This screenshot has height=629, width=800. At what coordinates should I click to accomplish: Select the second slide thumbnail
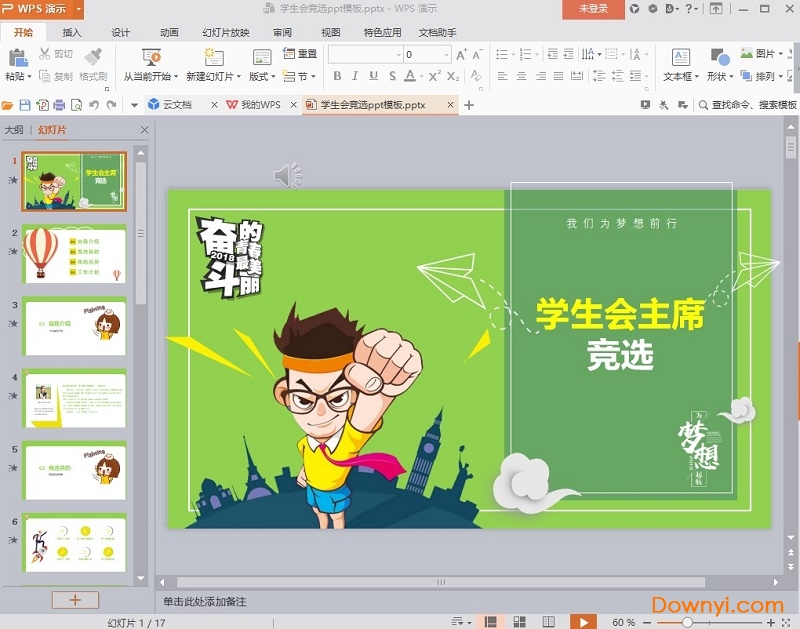pyautogui.click(x=76, y=253)
